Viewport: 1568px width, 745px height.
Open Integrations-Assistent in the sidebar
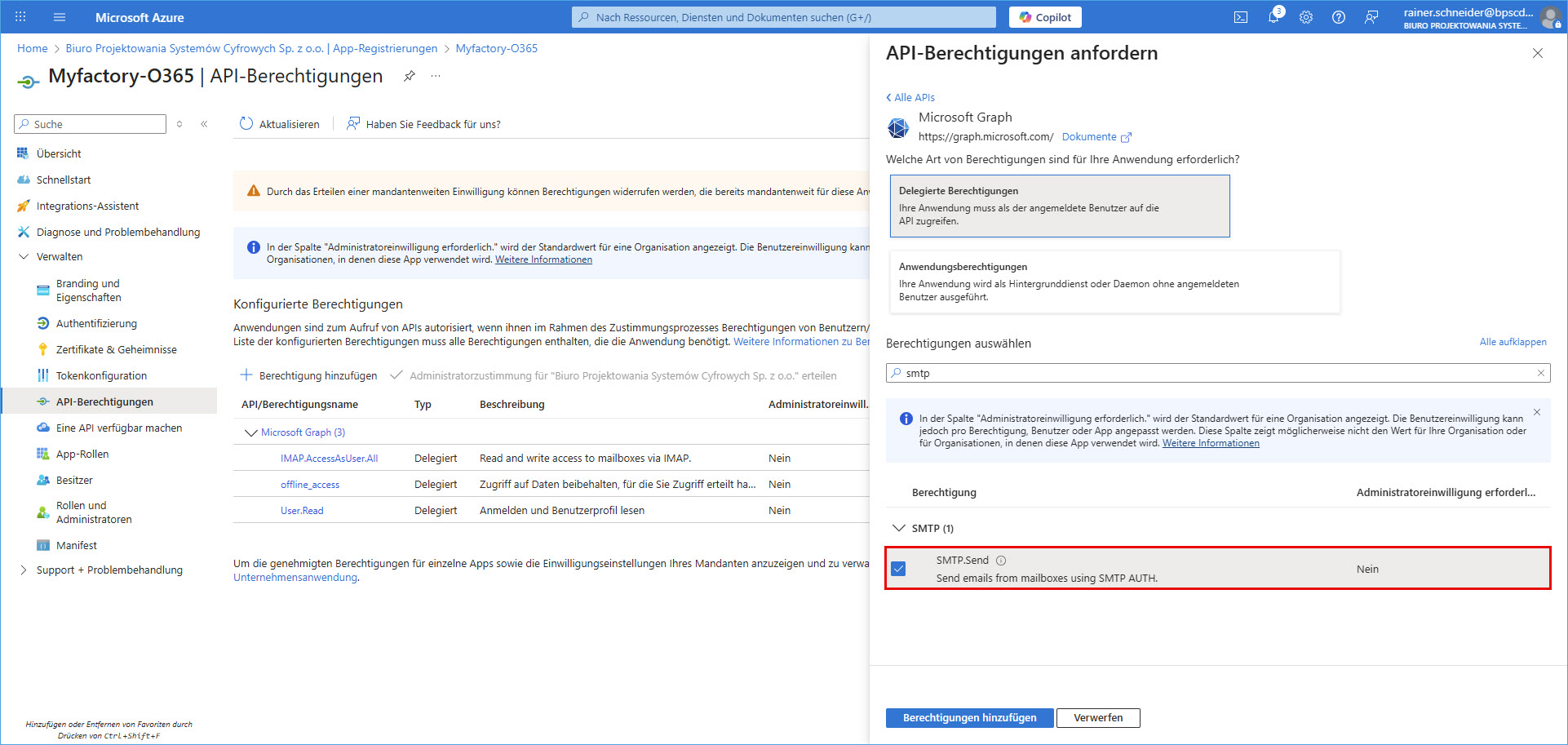tap(87, 206)
